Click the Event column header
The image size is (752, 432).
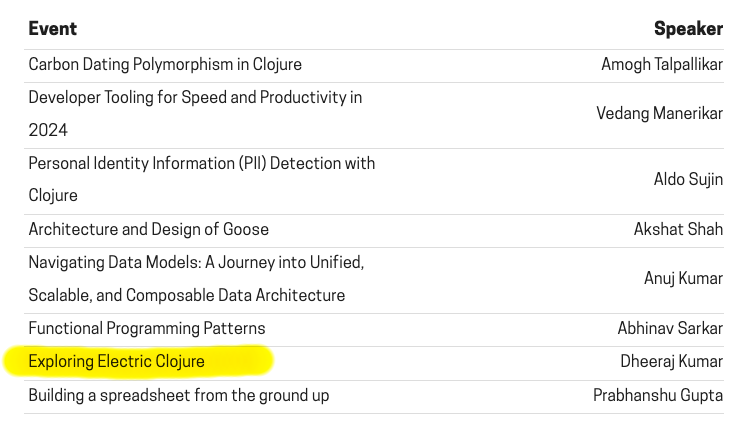[x=53, y=29]
